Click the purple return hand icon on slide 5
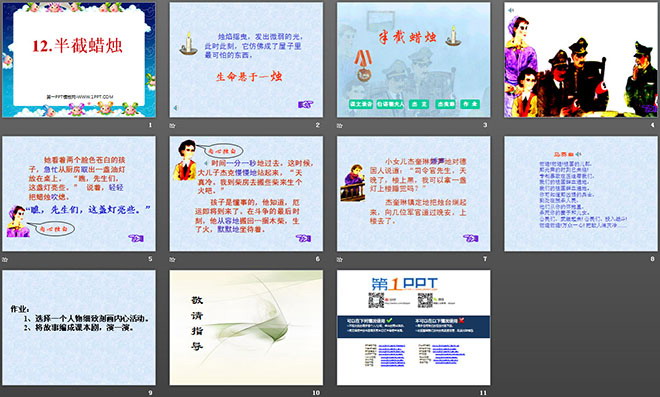 tap(136, 238)
